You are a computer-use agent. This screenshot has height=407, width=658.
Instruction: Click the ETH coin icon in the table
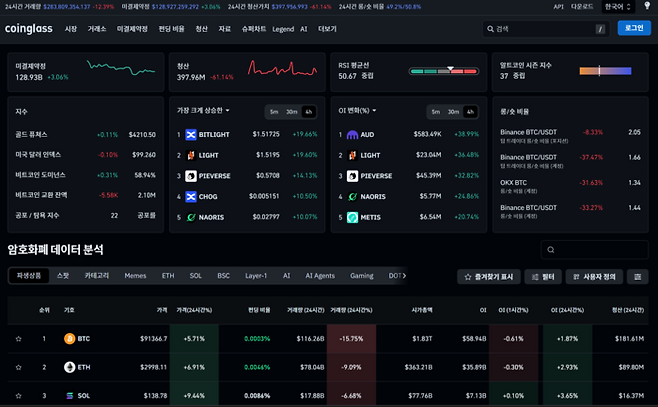click(70, 368)
